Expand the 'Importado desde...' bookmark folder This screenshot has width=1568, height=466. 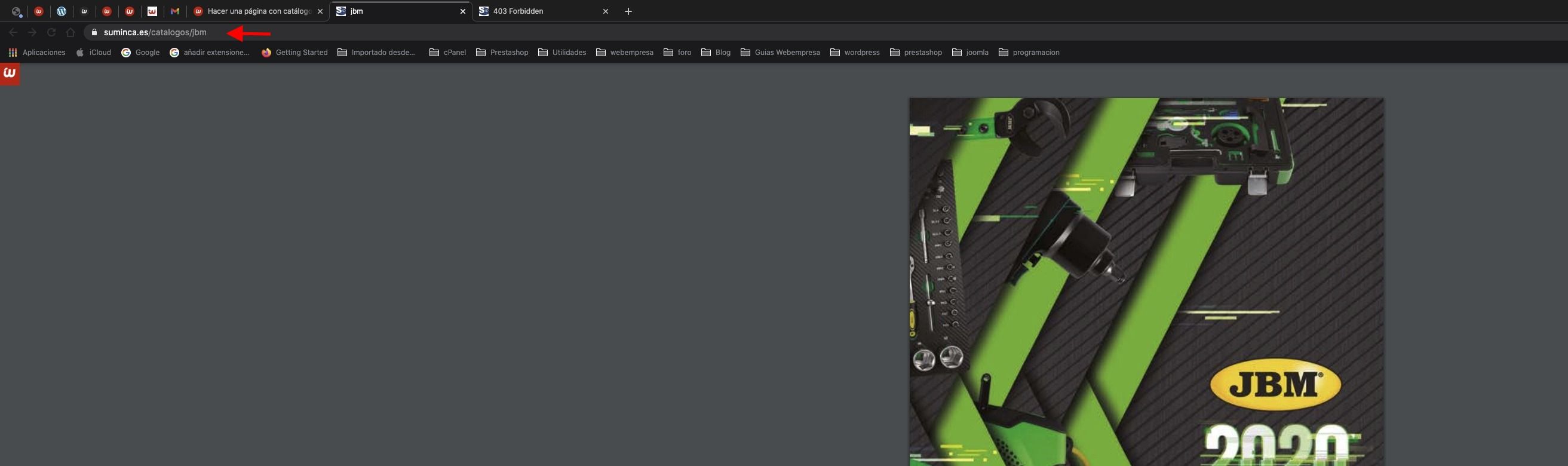376,53
